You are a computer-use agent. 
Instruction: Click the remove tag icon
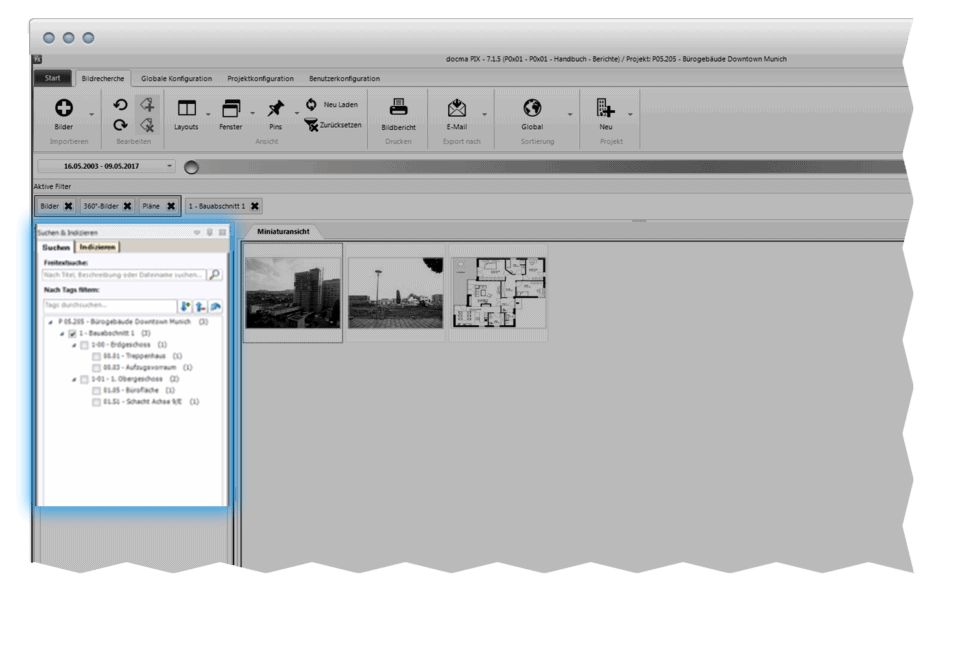(147, 125)
